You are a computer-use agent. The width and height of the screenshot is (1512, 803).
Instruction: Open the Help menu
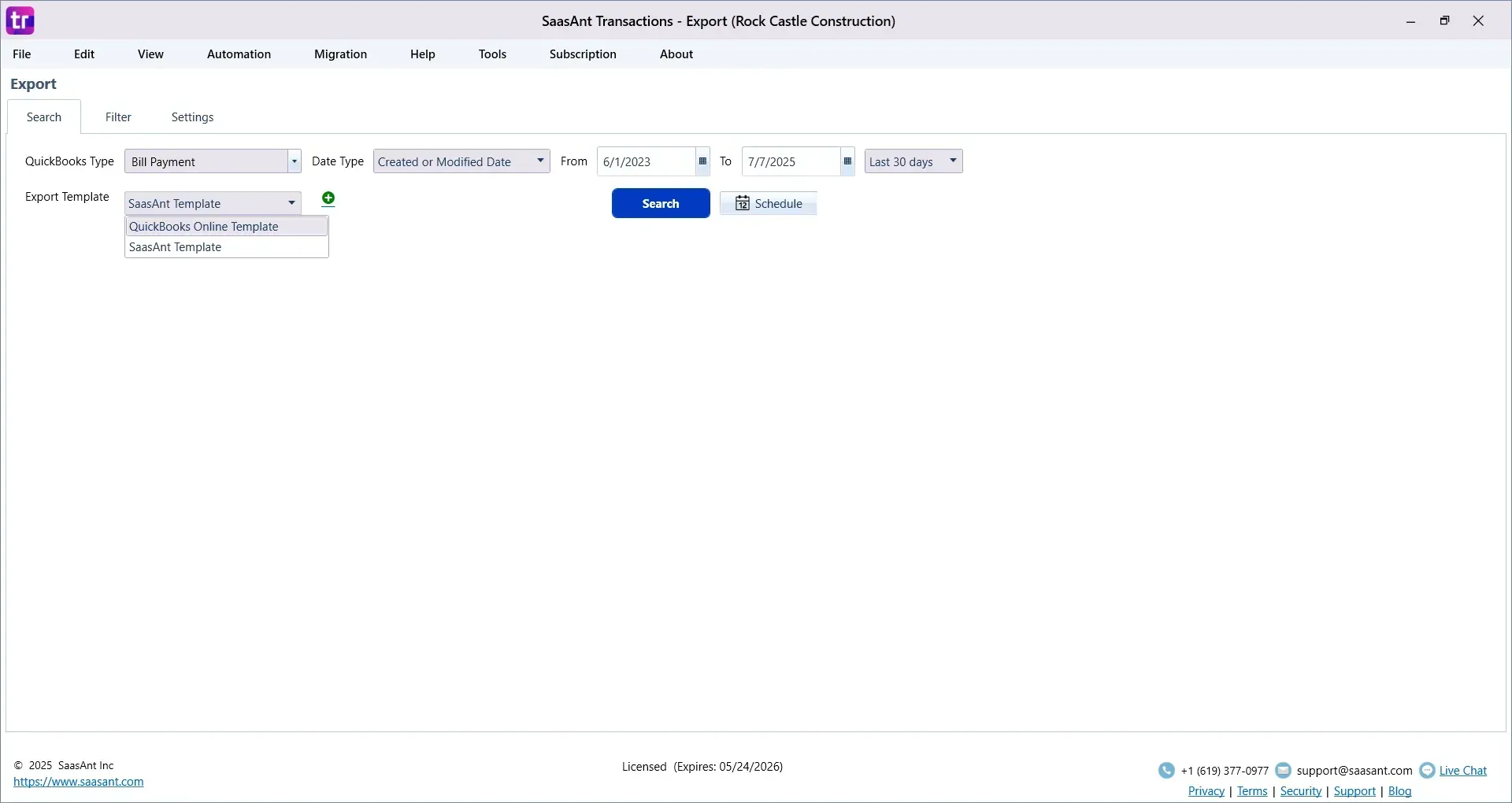(423, 54)
